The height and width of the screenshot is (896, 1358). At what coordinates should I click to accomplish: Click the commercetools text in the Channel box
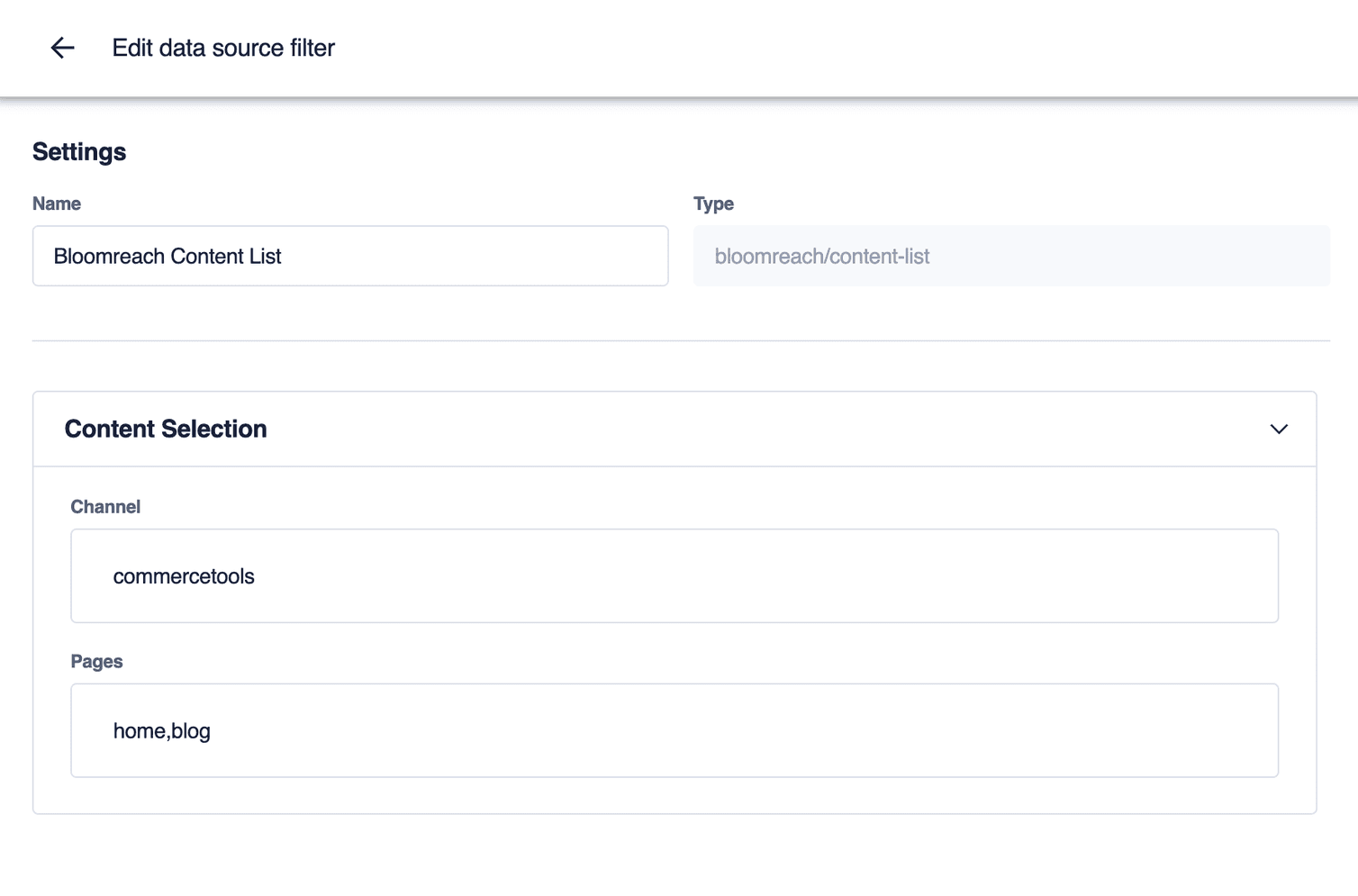pos(184,575)
